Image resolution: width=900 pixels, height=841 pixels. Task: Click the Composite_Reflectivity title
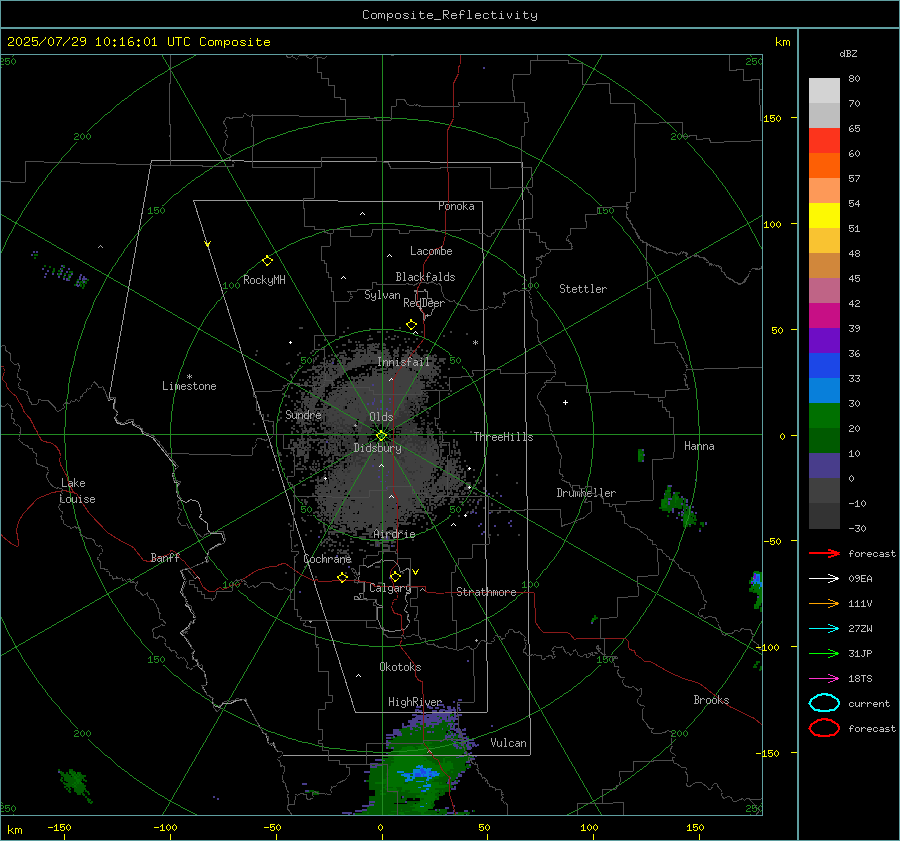[450, 15]
